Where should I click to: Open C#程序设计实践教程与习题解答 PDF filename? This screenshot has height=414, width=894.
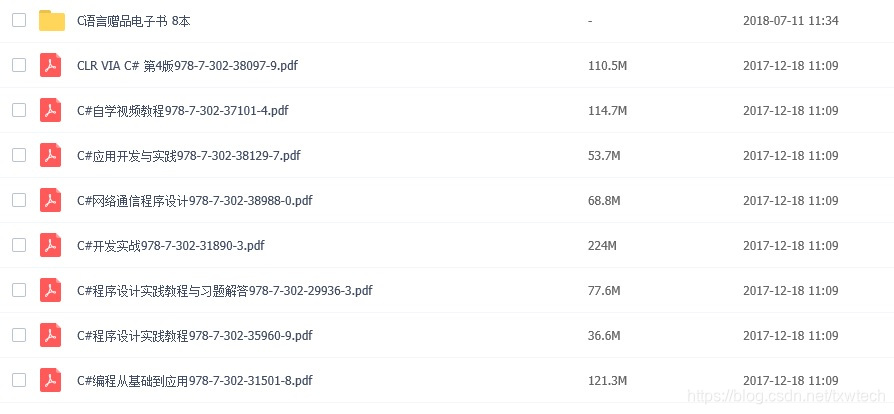pos(225,291)
